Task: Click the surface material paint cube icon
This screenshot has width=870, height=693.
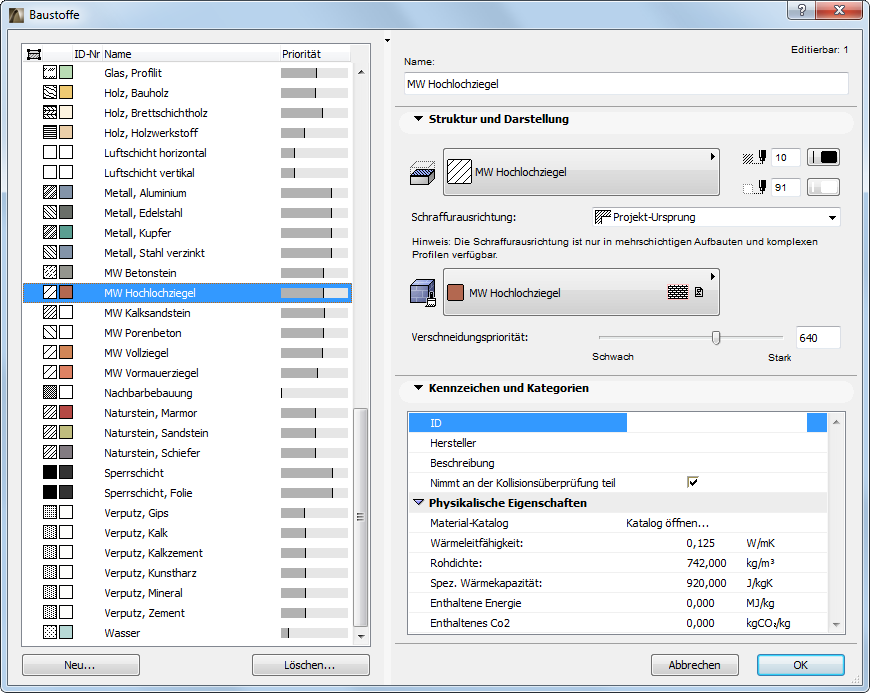Action: (x=422, y=292)
